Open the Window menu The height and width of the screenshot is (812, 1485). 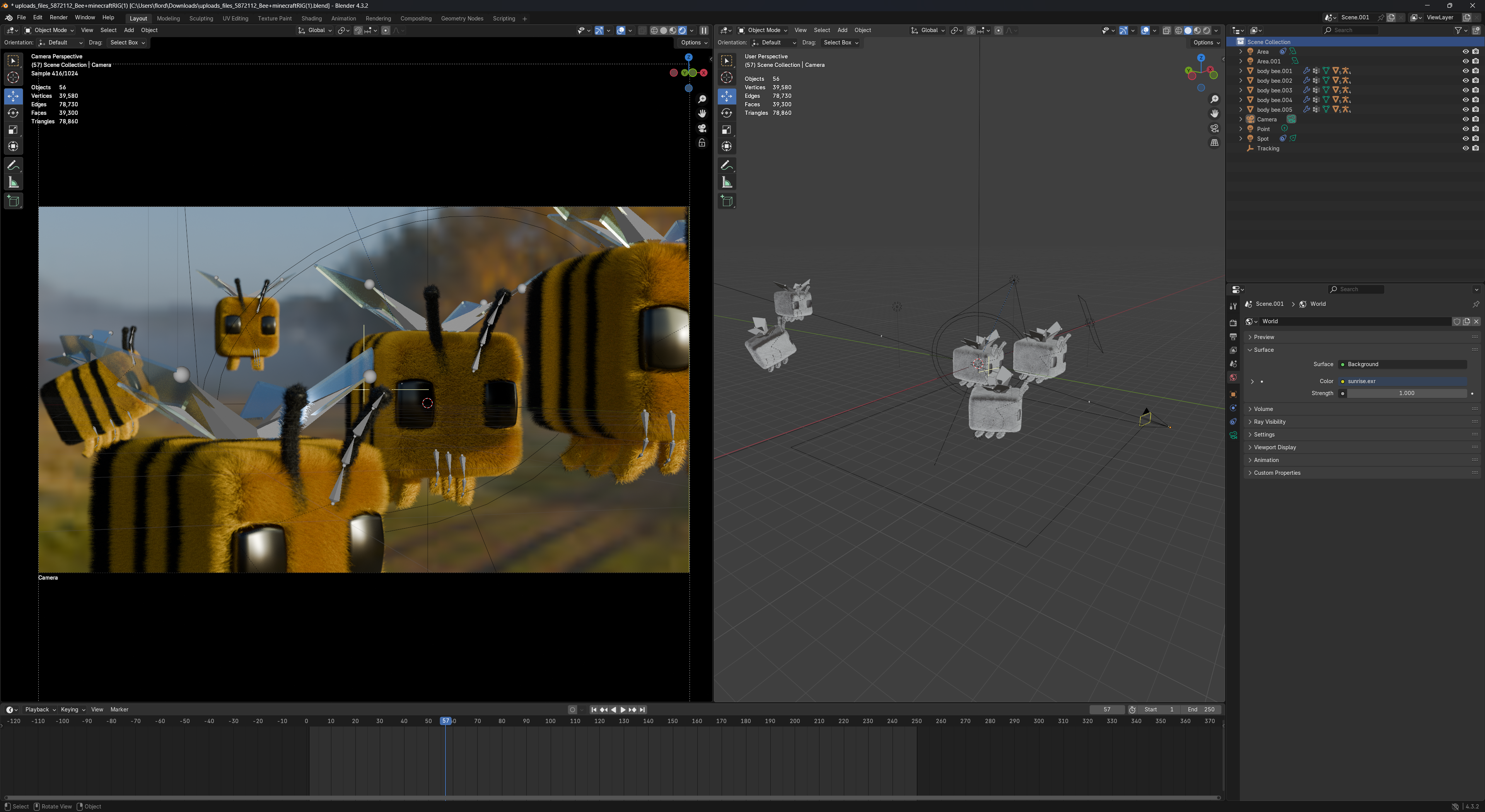click(85, 18)
